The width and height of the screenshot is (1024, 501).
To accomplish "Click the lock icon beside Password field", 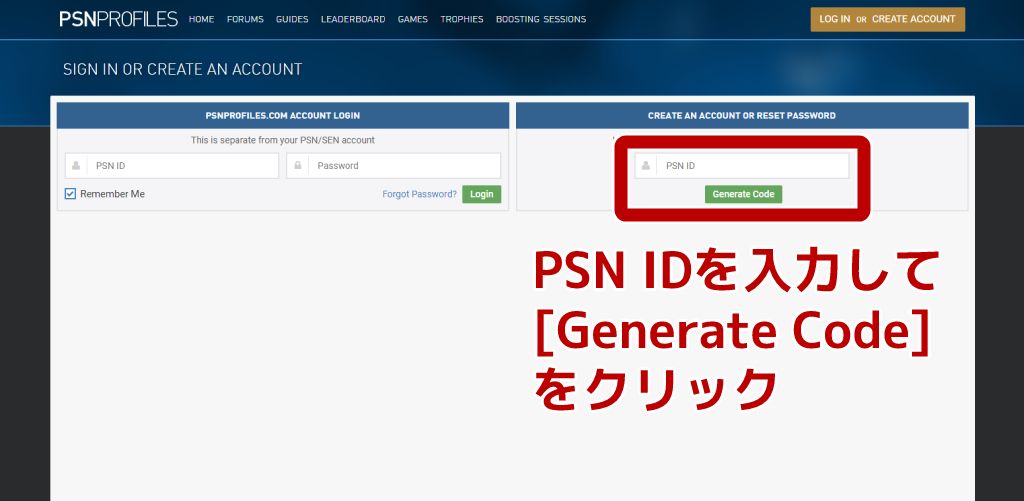I will [298, 166].
